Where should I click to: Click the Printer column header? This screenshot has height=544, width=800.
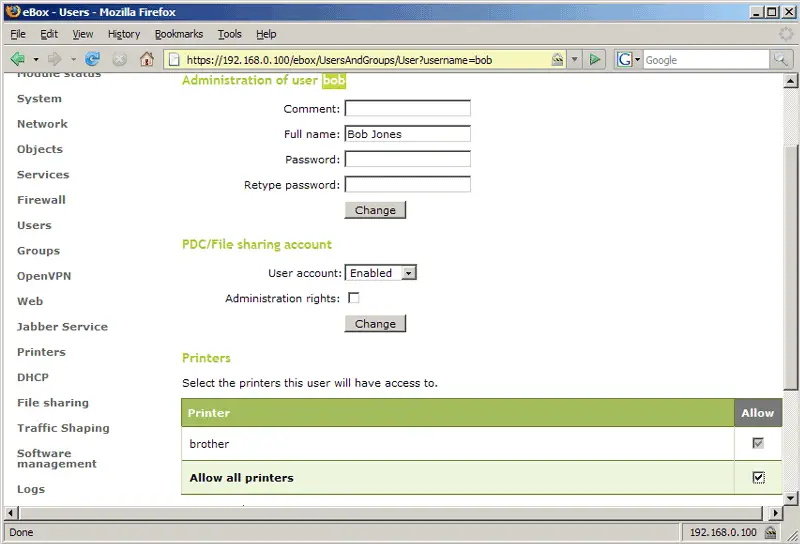pyautogui.click(x=458, y=412)
